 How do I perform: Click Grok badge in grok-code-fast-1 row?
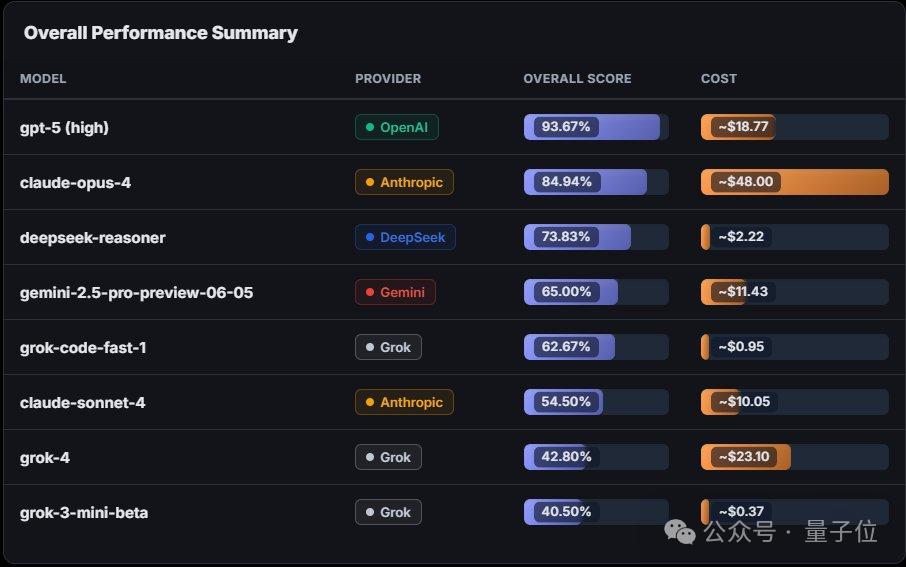point(388,347)
